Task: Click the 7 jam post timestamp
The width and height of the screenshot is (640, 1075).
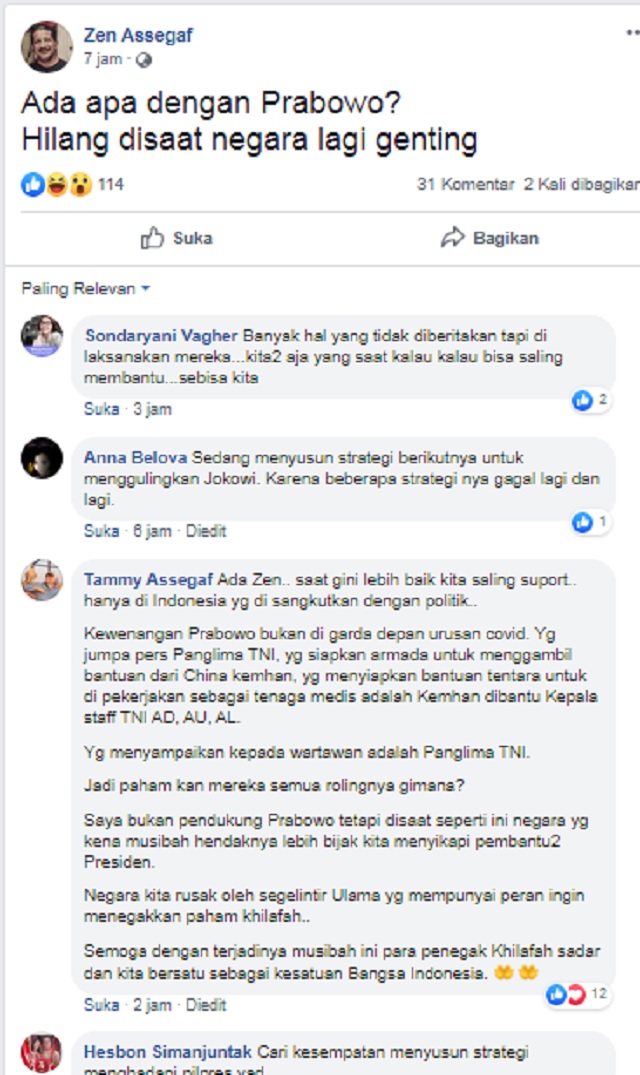Action: tap(103, 60)
